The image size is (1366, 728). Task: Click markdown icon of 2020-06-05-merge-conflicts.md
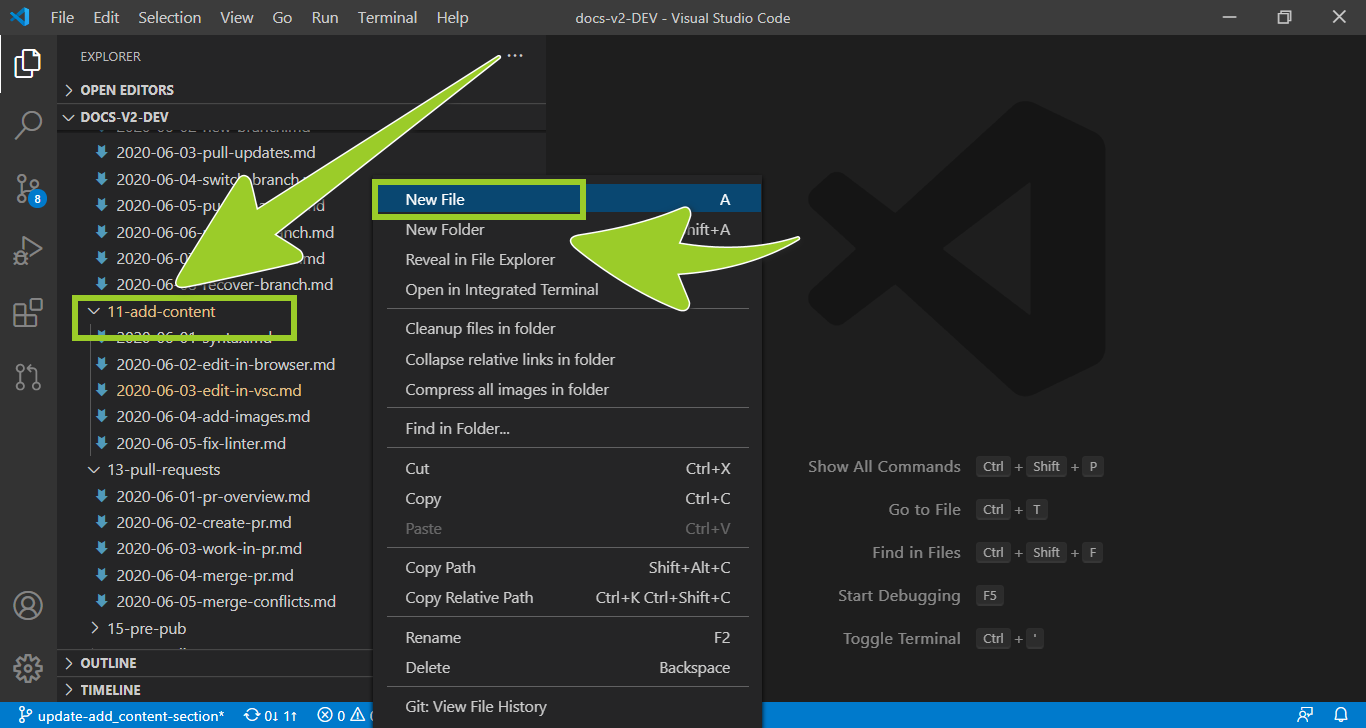click(x=101, y=602)
